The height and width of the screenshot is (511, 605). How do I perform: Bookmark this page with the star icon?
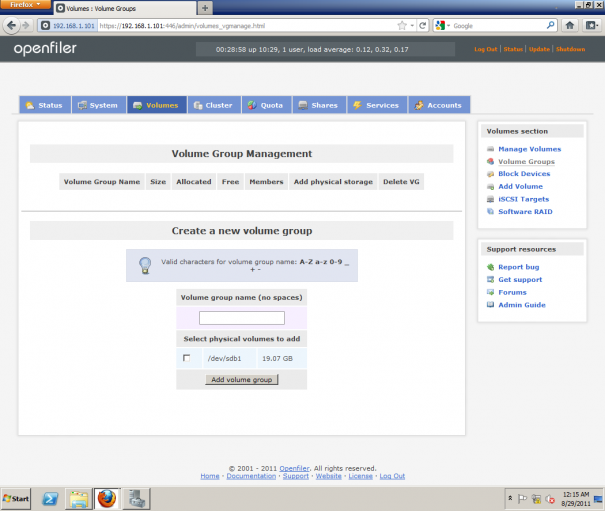(402, 25)
